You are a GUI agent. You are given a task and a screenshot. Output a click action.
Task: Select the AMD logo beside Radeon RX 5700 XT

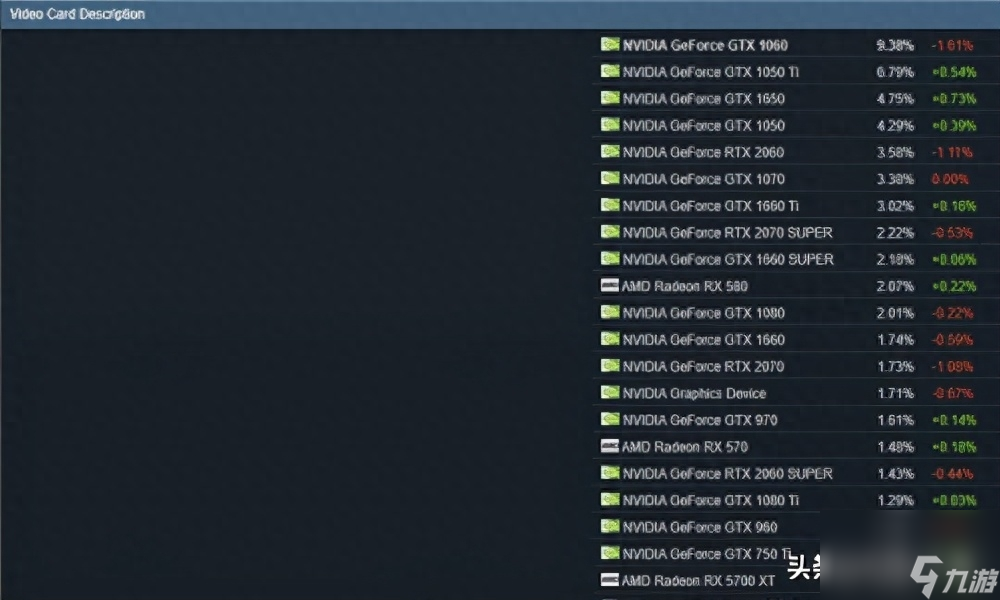coord(610,580)
